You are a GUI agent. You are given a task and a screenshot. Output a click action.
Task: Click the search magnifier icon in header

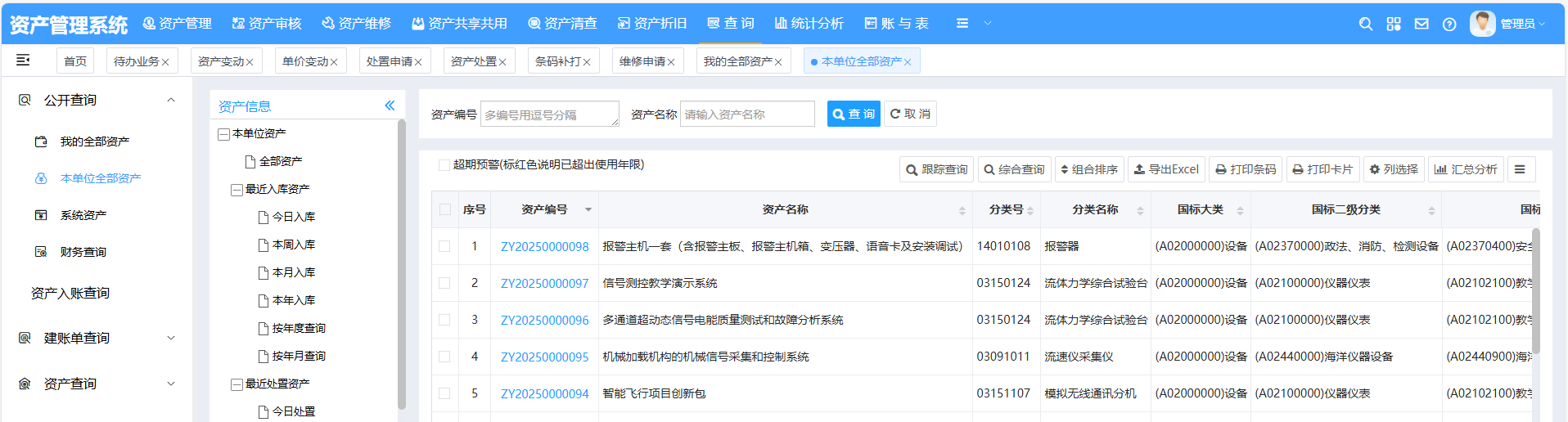point(1365,25)
